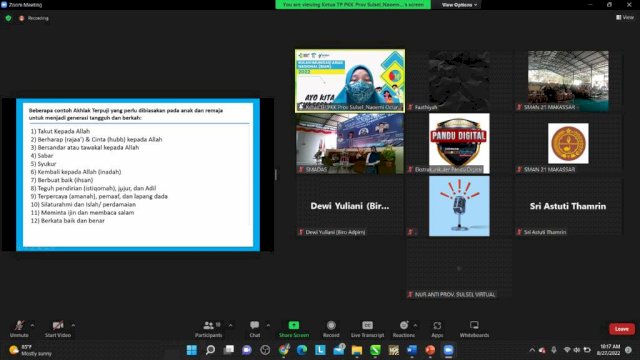This screenshot has width=640, height=360.
Task: Click the green Share Screen button
Action: [x=294, y=329]
